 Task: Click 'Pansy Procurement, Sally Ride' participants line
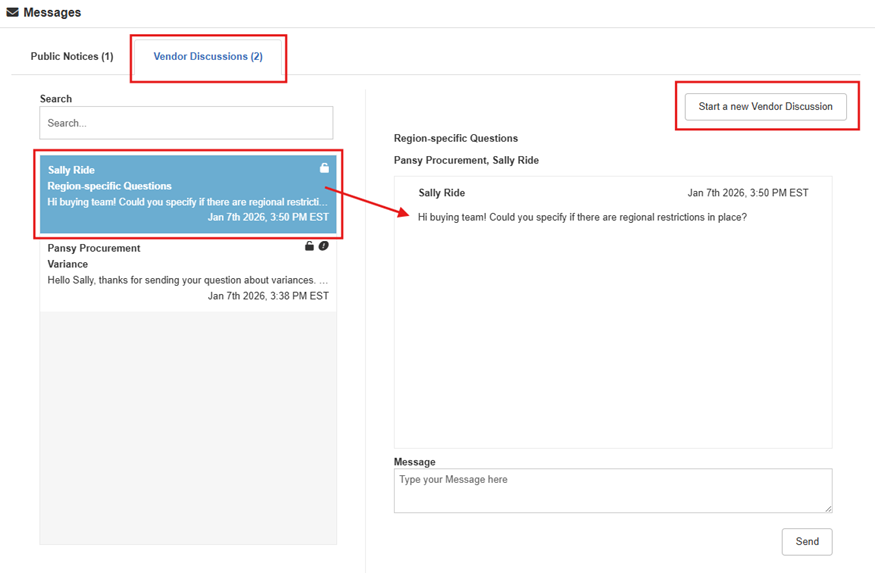[467, 160]
